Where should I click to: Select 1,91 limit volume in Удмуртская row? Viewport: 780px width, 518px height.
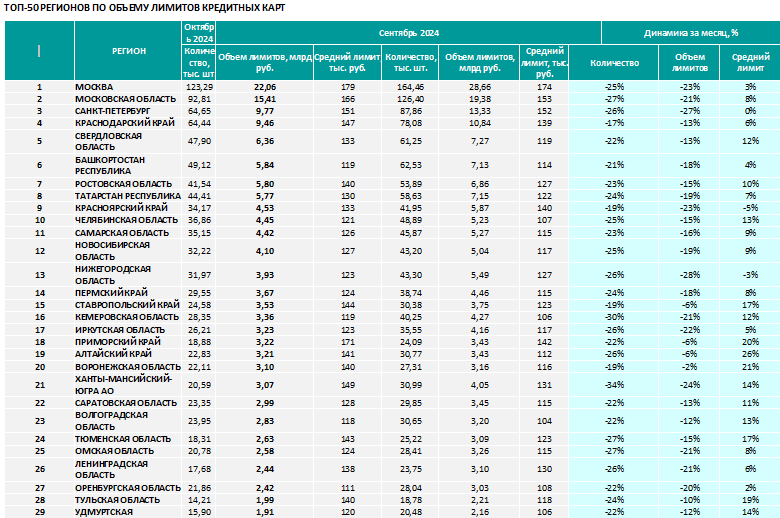(x=265, y=512)
